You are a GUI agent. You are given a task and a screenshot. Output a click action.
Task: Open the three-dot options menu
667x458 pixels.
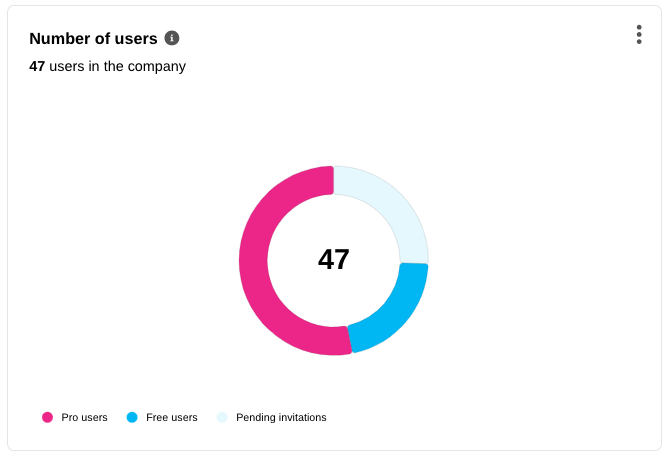pos(639,35)
